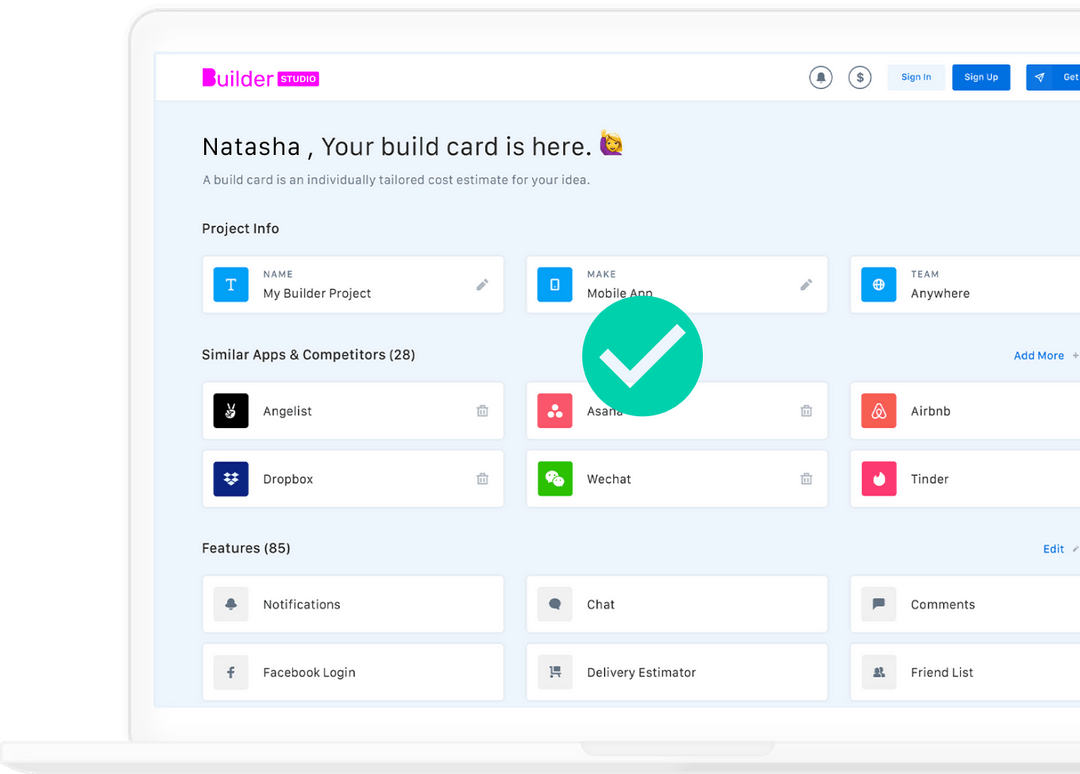The width and height of the screenshot is (1080, 774).
Task: Click the Angelist label
Action: coord(287,411)
